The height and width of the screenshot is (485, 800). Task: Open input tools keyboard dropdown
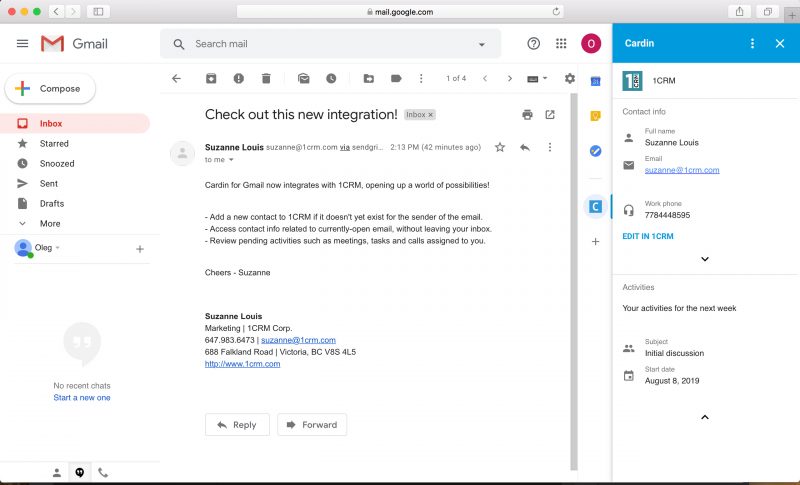(537, 79)
